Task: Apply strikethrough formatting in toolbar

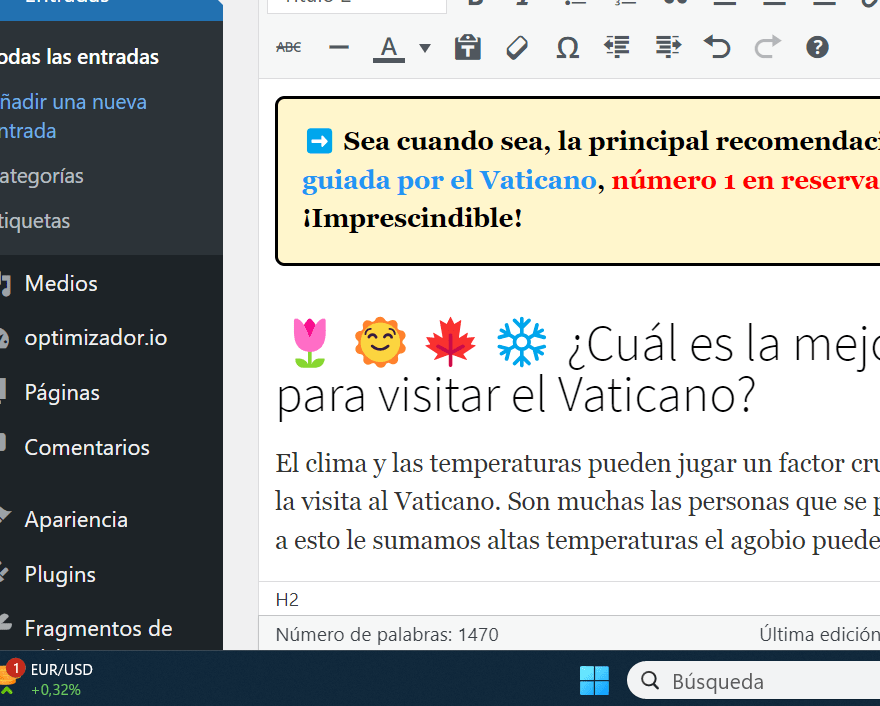Action: click(289, 48)
